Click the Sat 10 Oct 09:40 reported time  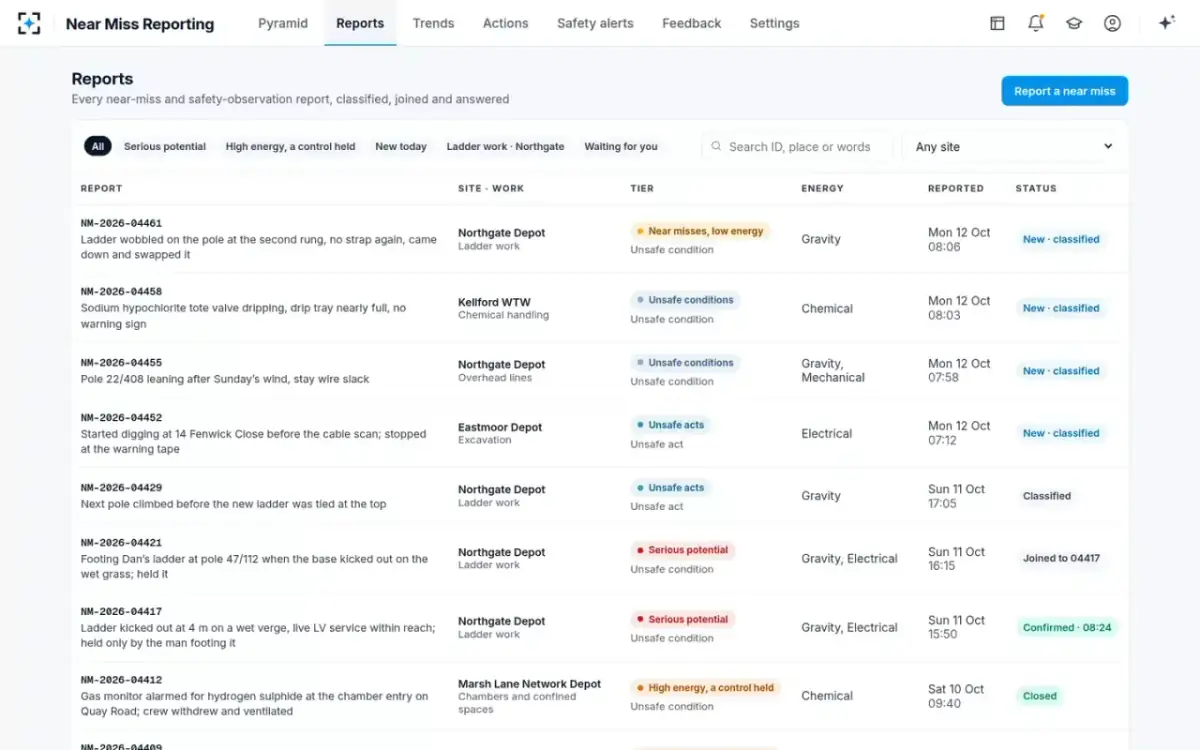[x=956, y=696]
